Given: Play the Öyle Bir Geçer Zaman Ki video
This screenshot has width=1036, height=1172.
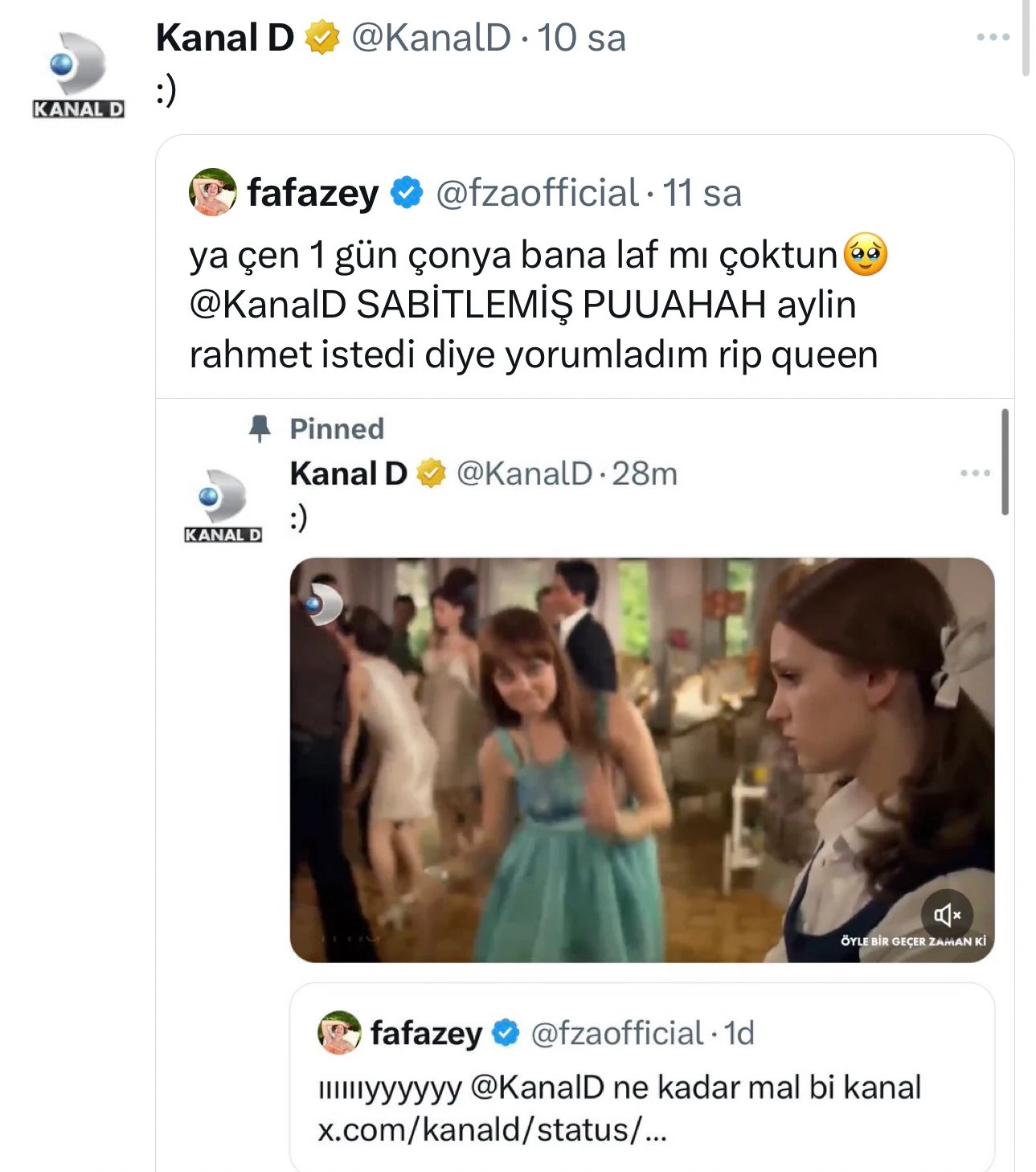Looking at the screenshot, I should coord(641,759).
